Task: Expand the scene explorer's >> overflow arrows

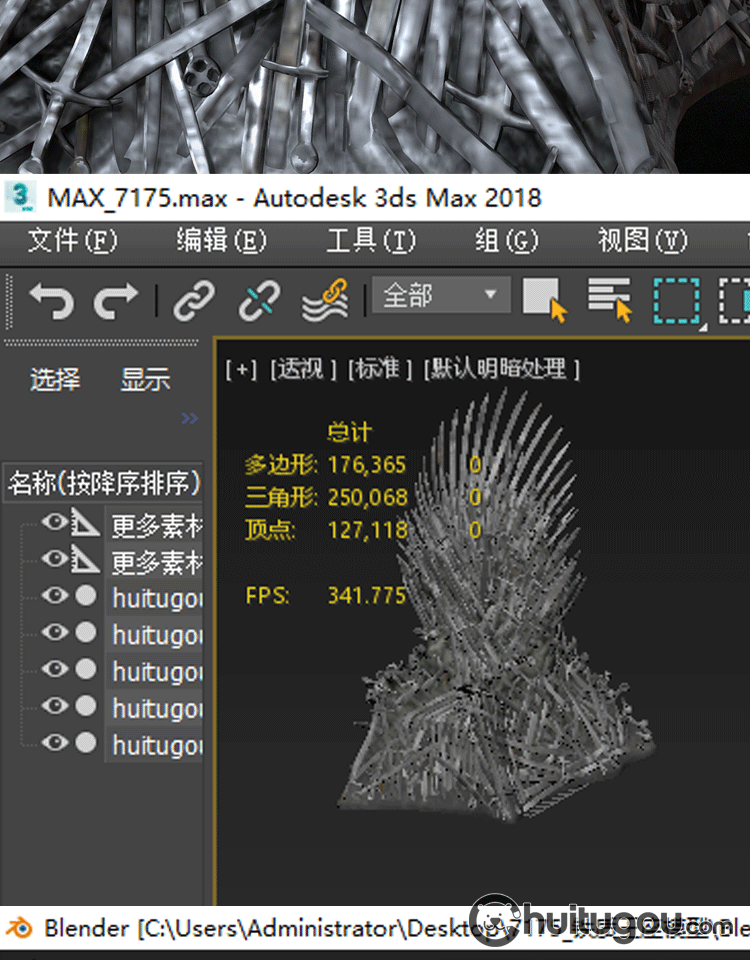Action: pyautogui.click(x=190, y=419)
